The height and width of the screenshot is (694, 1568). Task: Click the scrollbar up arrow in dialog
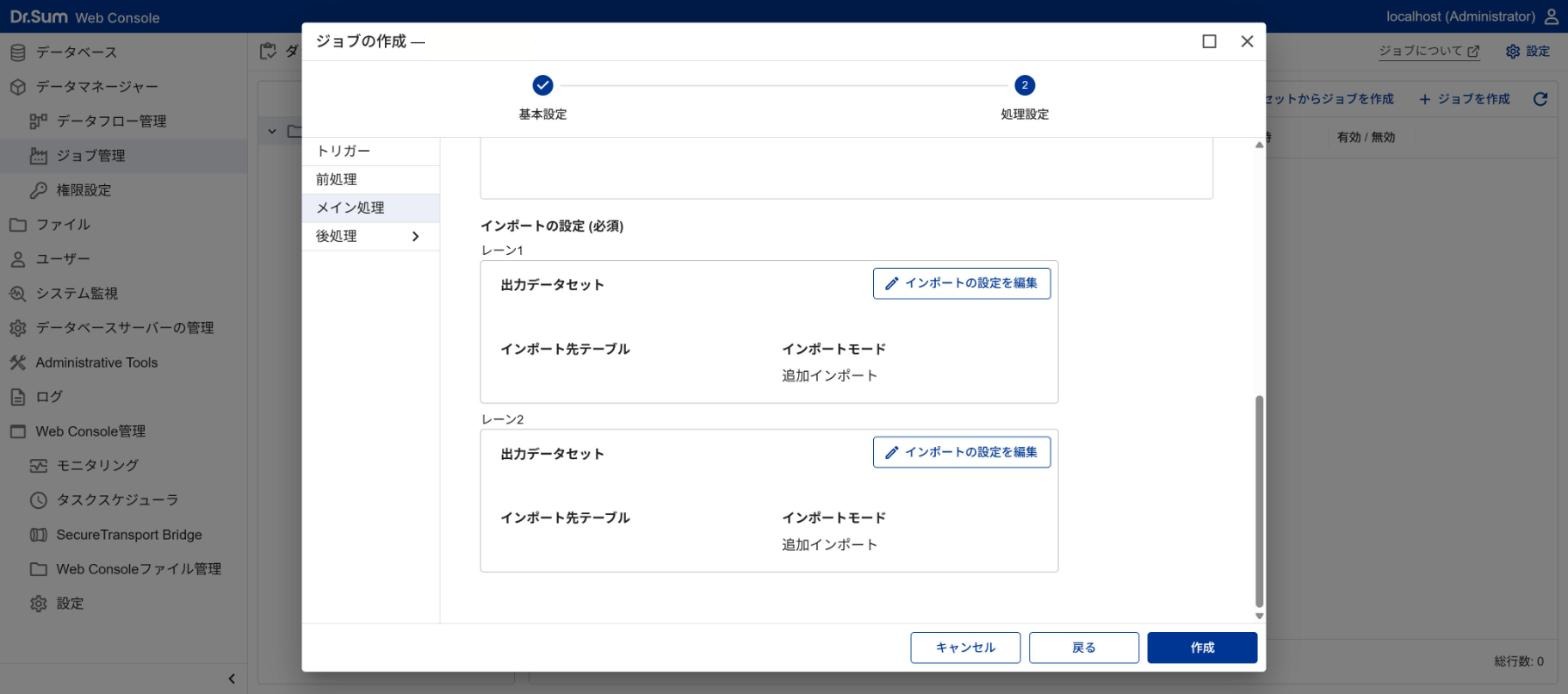point(1259,146)
